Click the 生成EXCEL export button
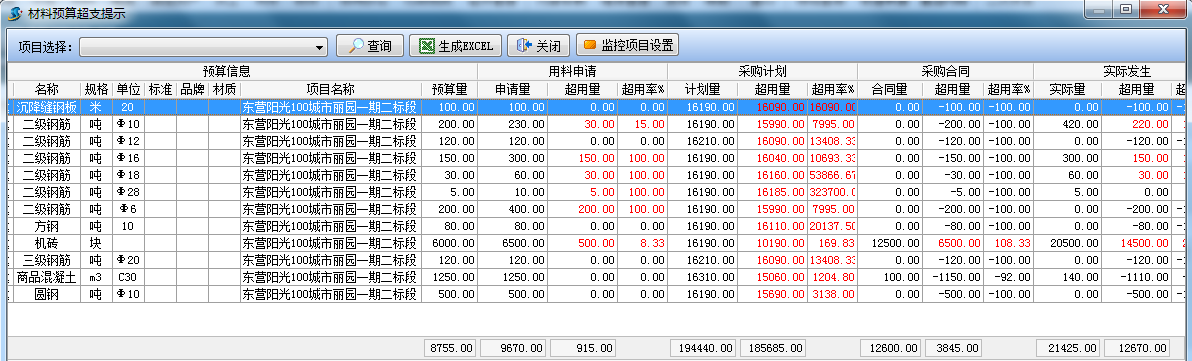This screenshot has height=361, width=1192. [455, 46]
